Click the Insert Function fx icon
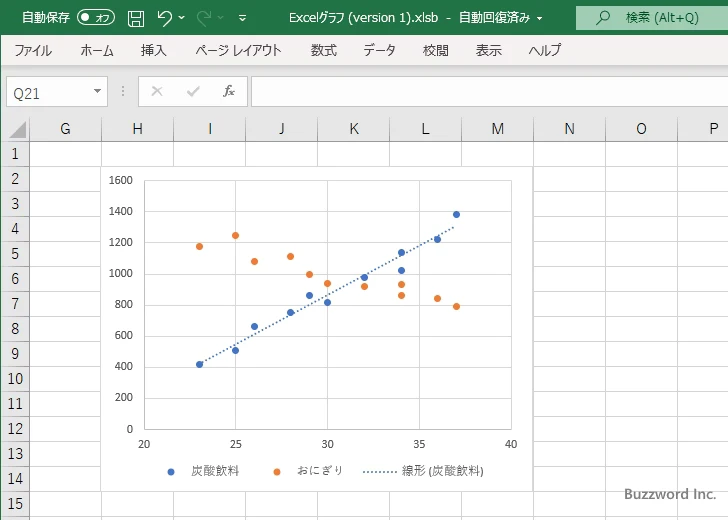 coord(229,91)
